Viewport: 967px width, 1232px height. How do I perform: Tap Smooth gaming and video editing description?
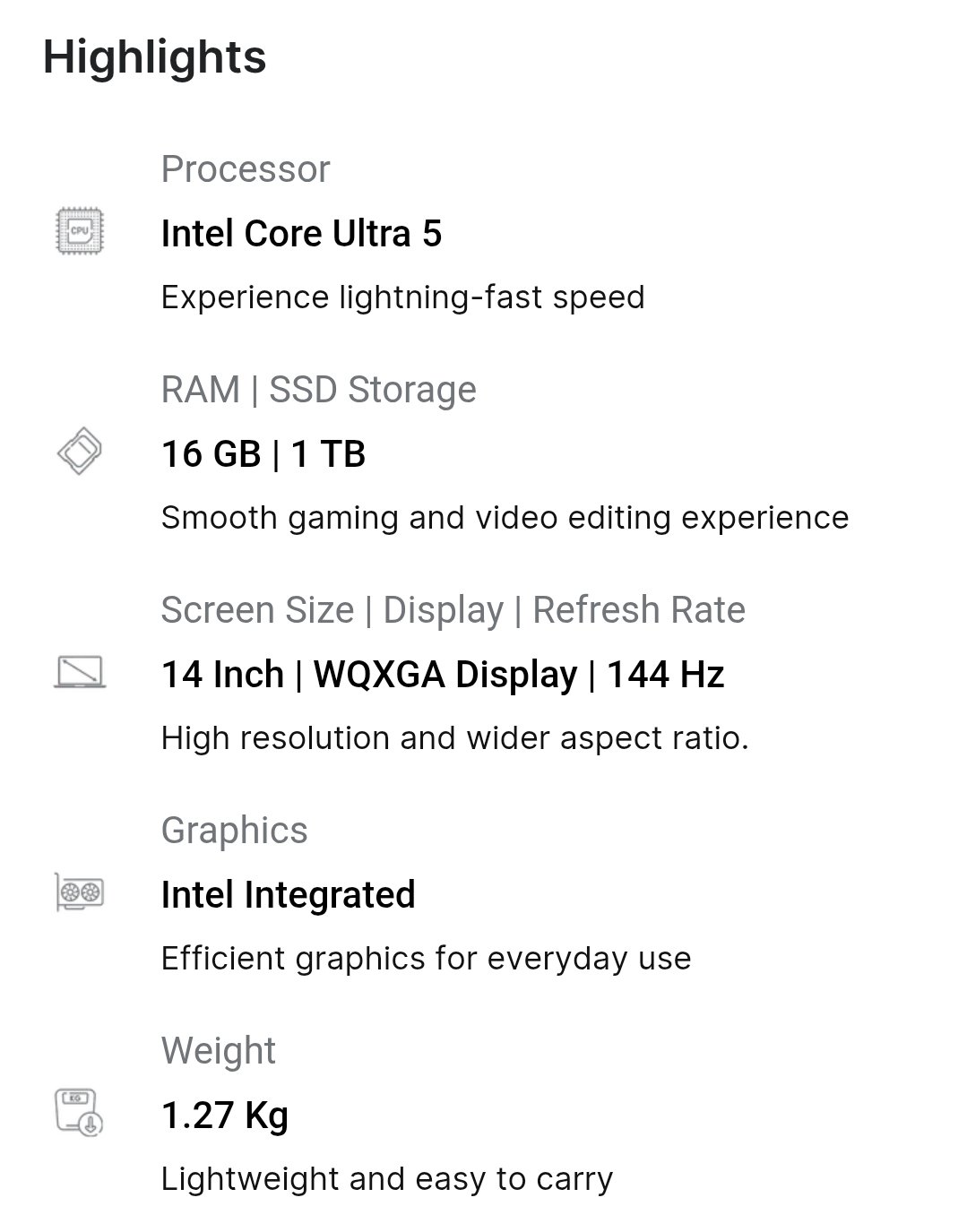[x=505, y=518]
